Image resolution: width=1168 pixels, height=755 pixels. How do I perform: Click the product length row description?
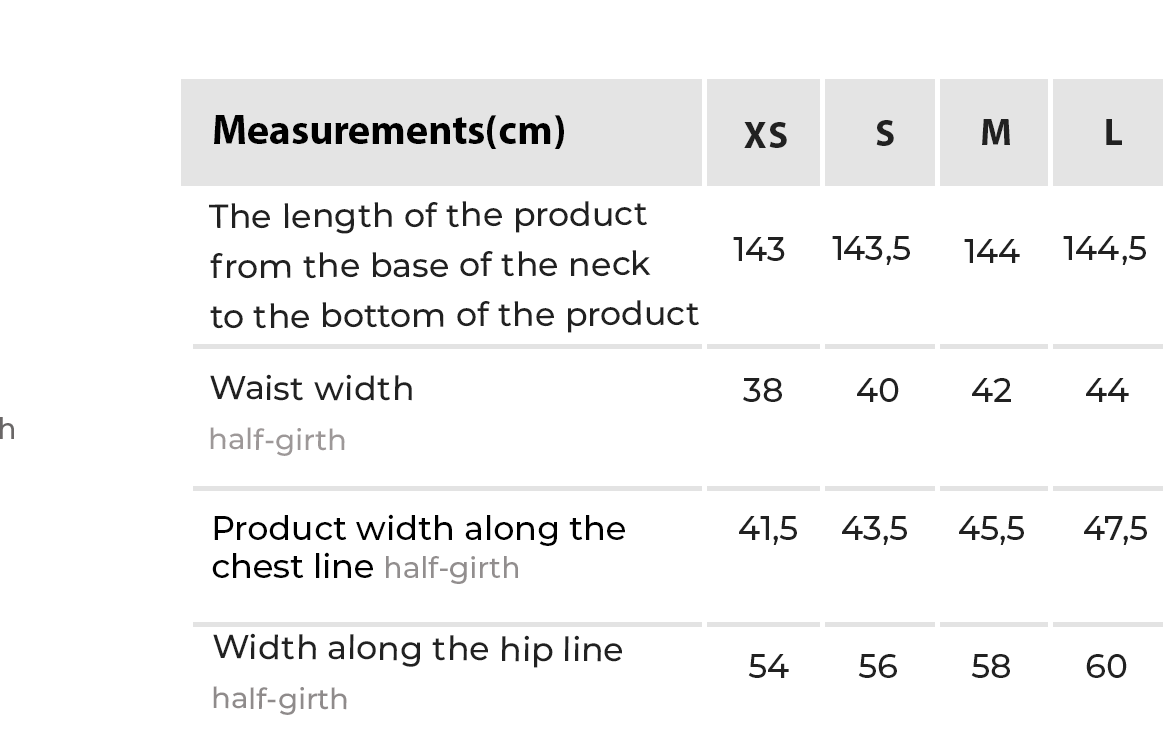pos(454,266)
